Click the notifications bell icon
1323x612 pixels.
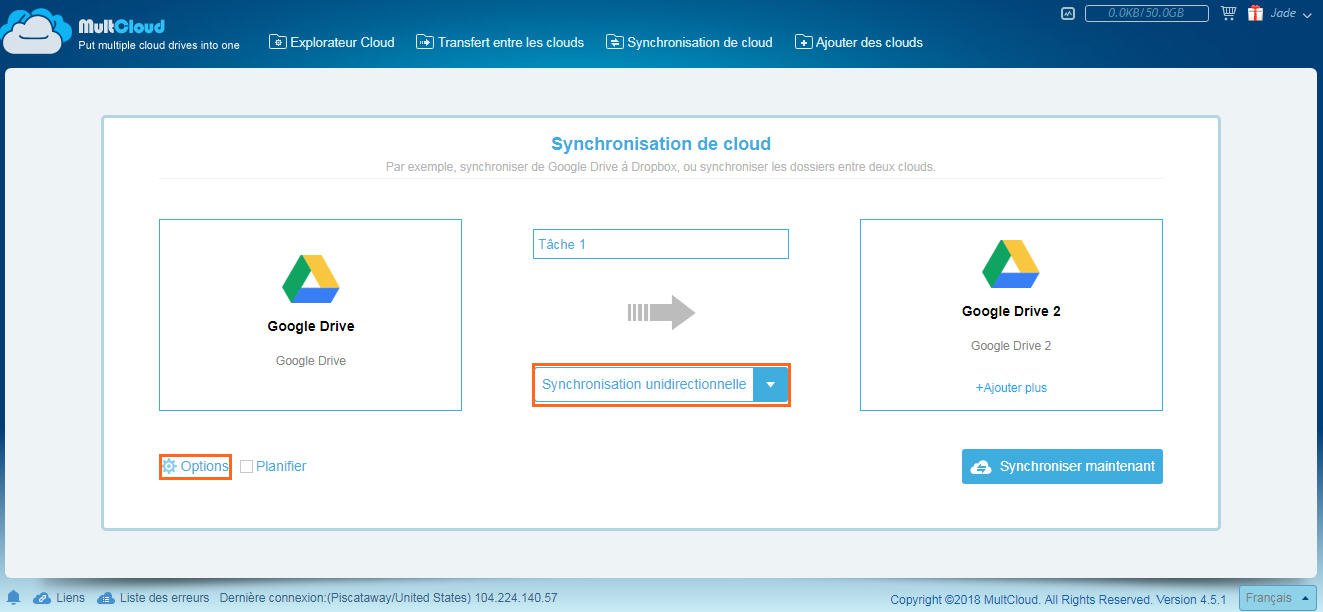[12, 598]
